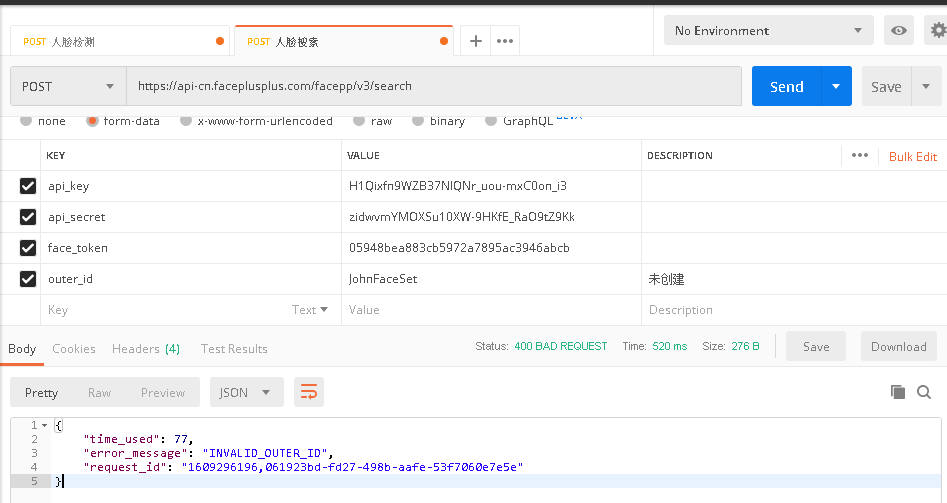Click the api_secret value cell
Image resolution: width=947 pixels, height=503 pixels.
tap(491, 217)
